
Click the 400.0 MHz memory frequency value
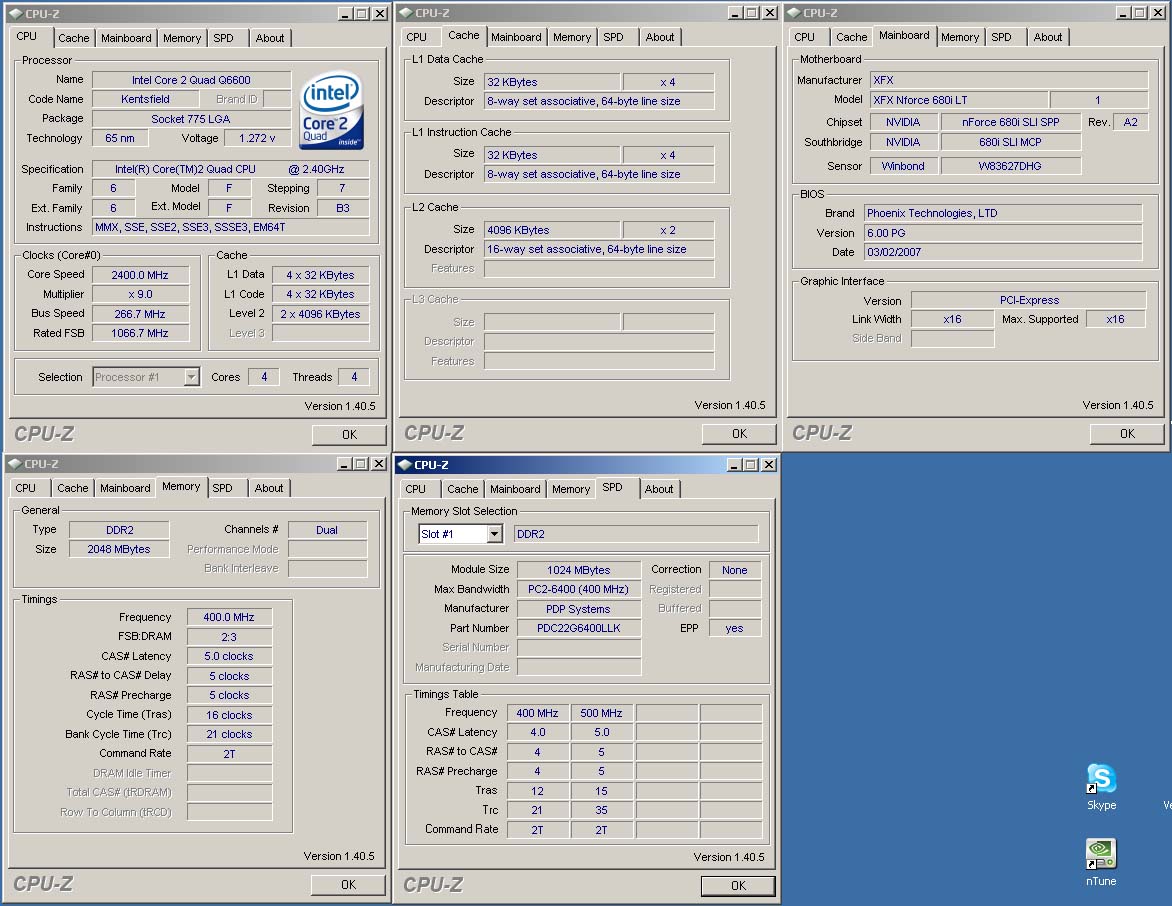coord(229,617)
